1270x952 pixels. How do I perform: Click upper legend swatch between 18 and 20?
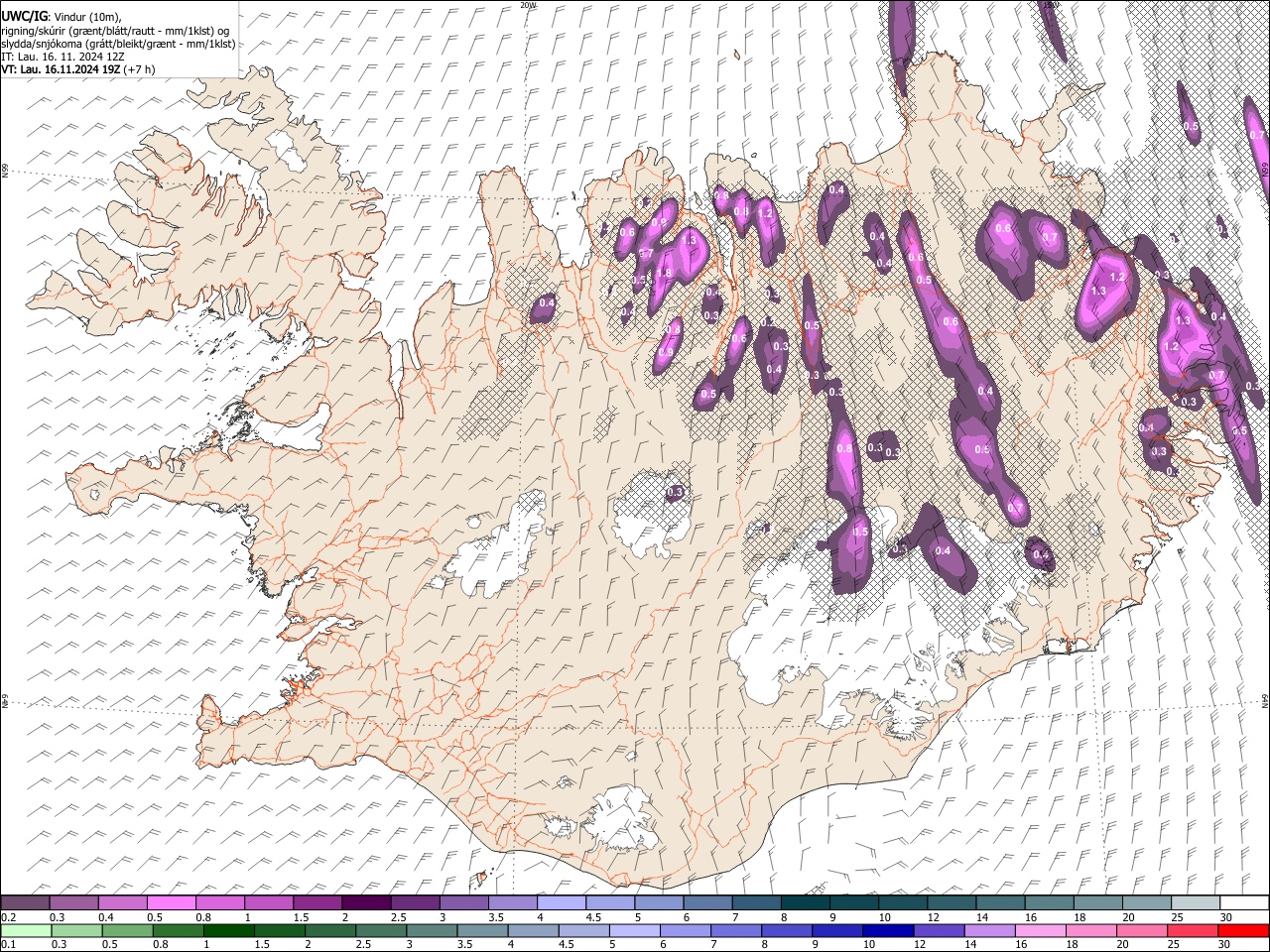click(x=1097, y=902)
